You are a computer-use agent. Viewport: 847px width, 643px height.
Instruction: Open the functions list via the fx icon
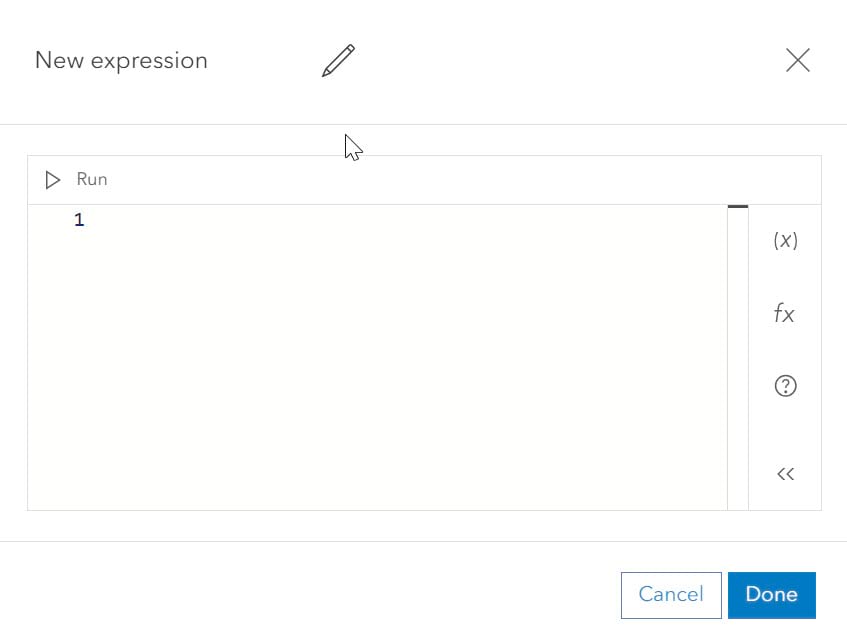click(785, 313)
